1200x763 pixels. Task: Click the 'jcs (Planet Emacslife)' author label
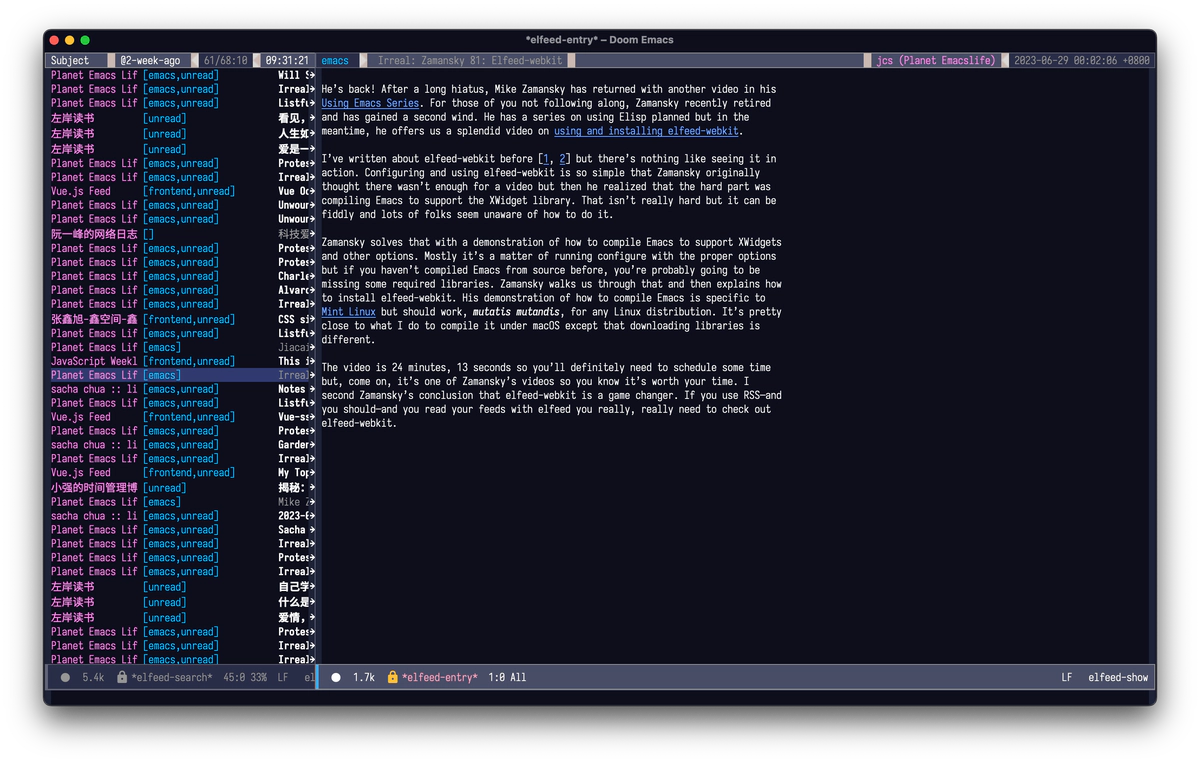pyautogui.click(x=936, y=61)
